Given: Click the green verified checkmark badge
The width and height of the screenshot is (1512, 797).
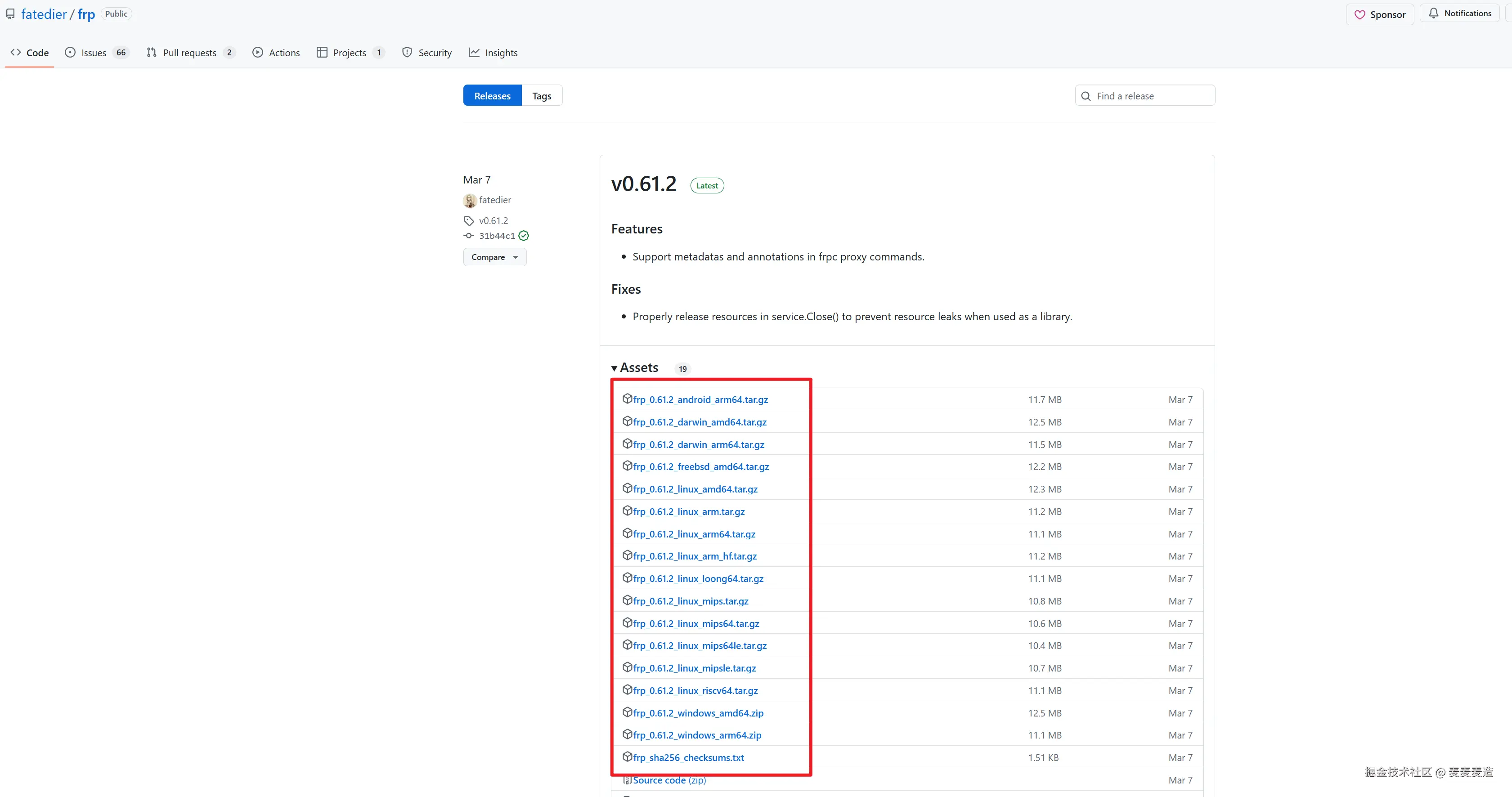Looking at the screenshot, I should pyautogui.click(x=524, y=236).
